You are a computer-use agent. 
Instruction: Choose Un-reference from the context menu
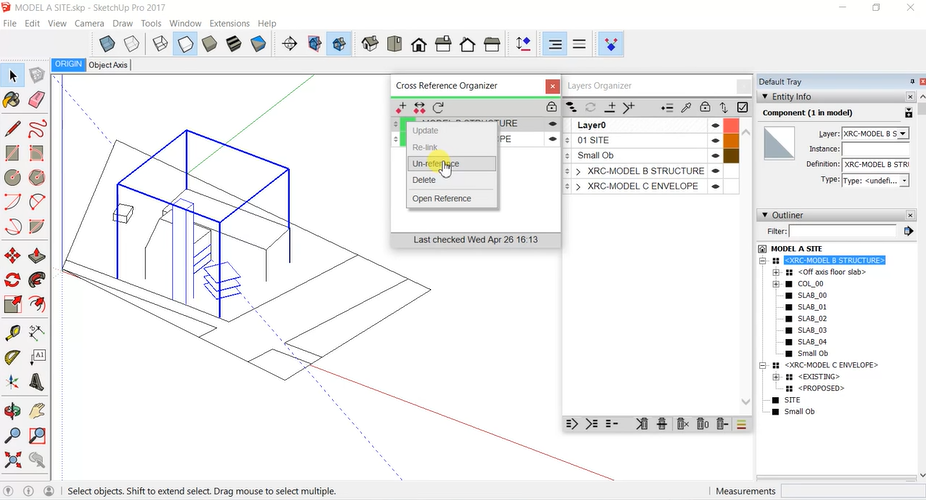[x=436, y=163]
